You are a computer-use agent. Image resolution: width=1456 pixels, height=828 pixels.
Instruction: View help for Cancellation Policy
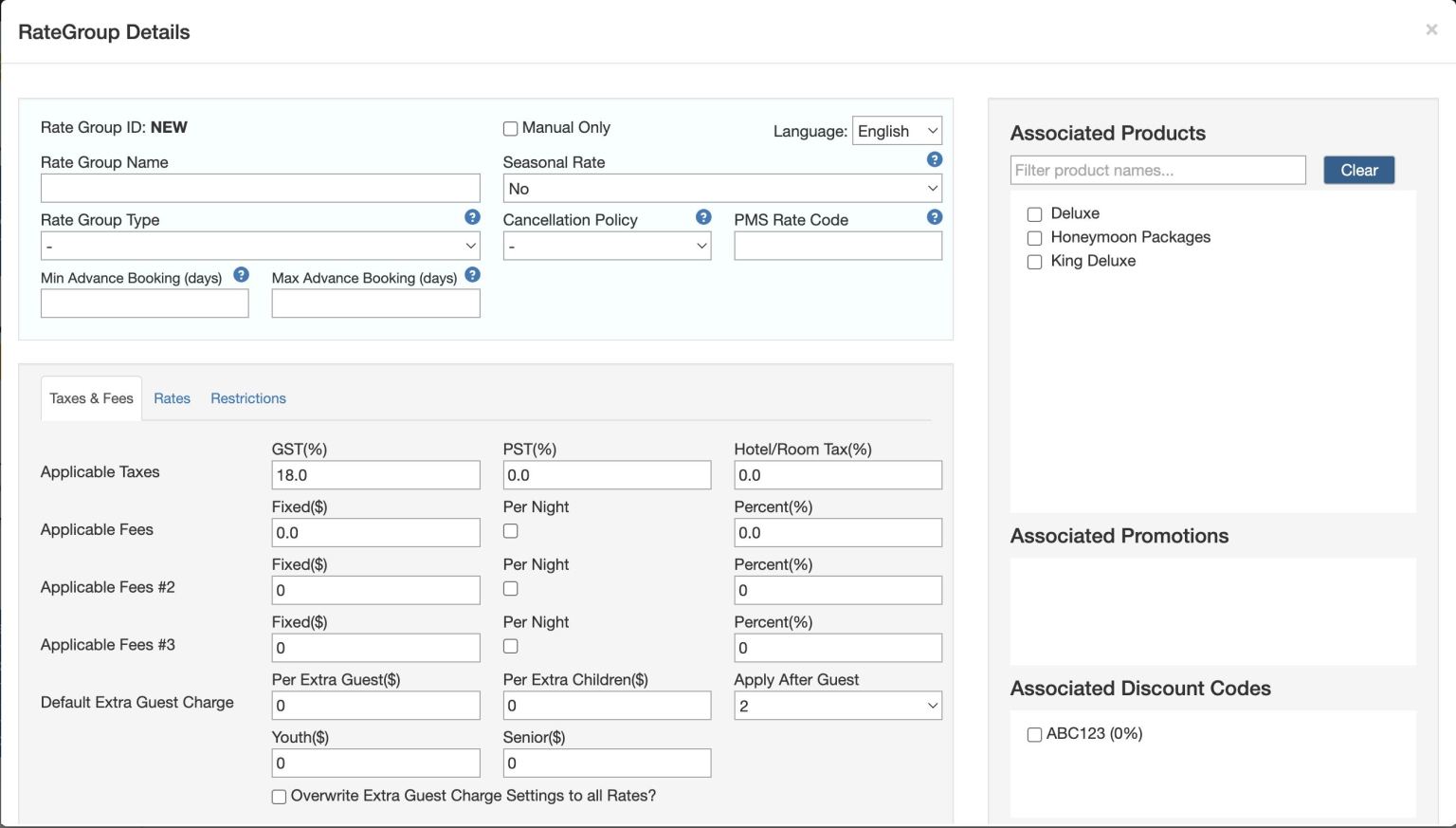[702, 217]
